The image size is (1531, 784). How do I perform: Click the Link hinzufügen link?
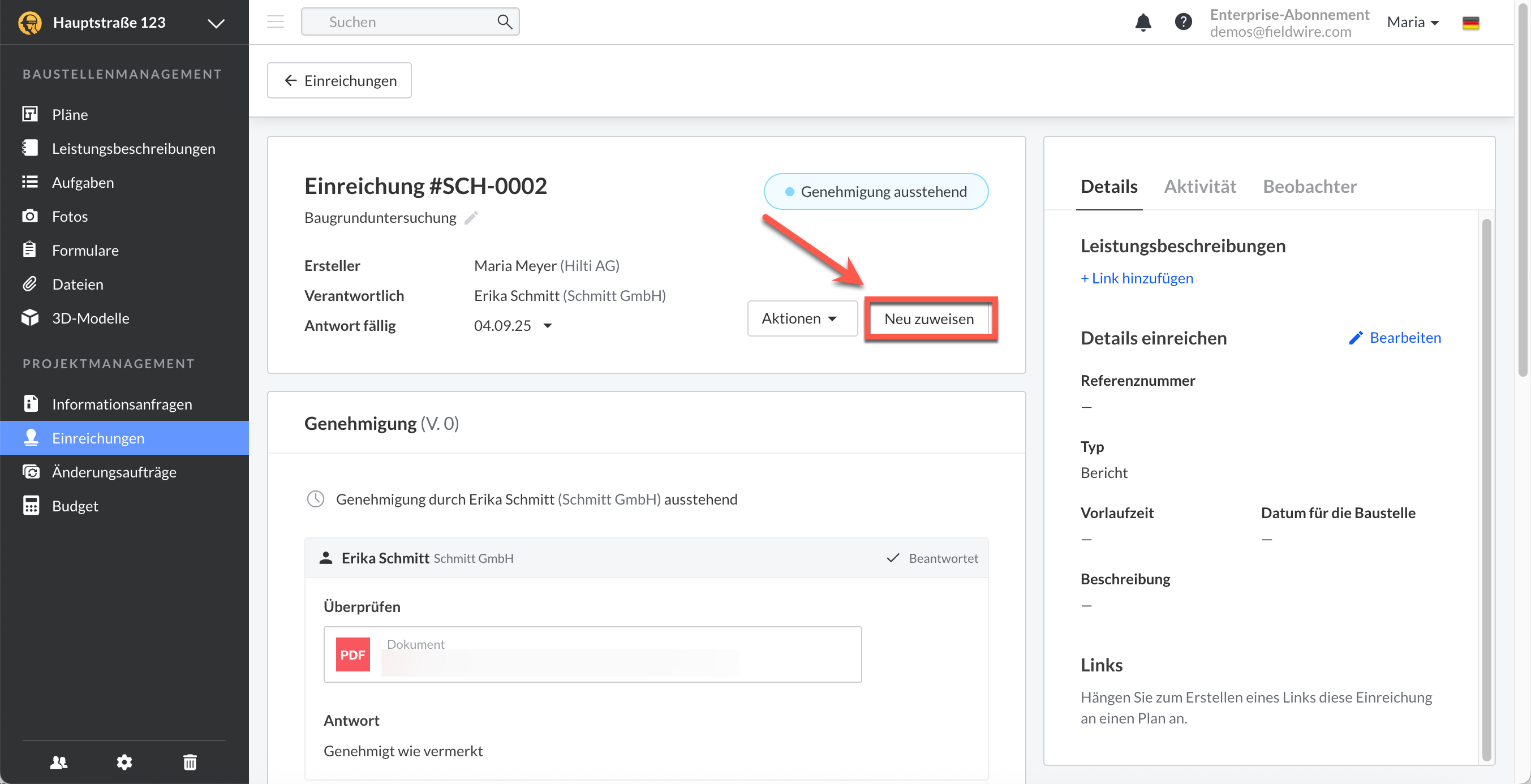(1136, 278)
